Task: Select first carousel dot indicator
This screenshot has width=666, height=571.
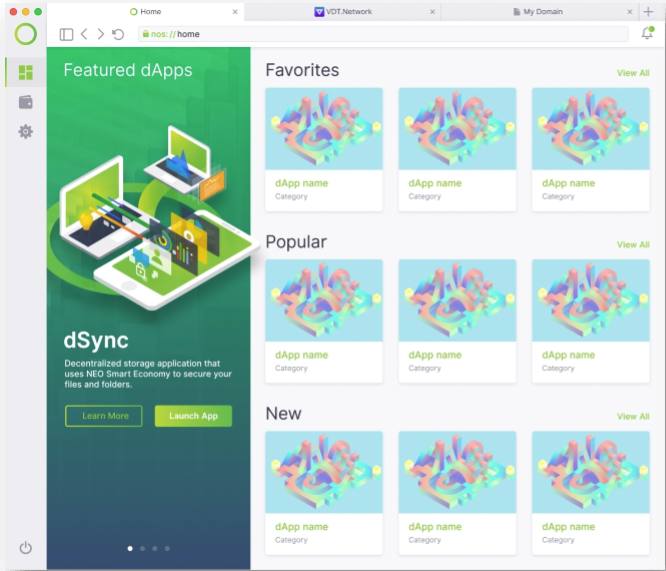Action: click(x=130, y=548)
